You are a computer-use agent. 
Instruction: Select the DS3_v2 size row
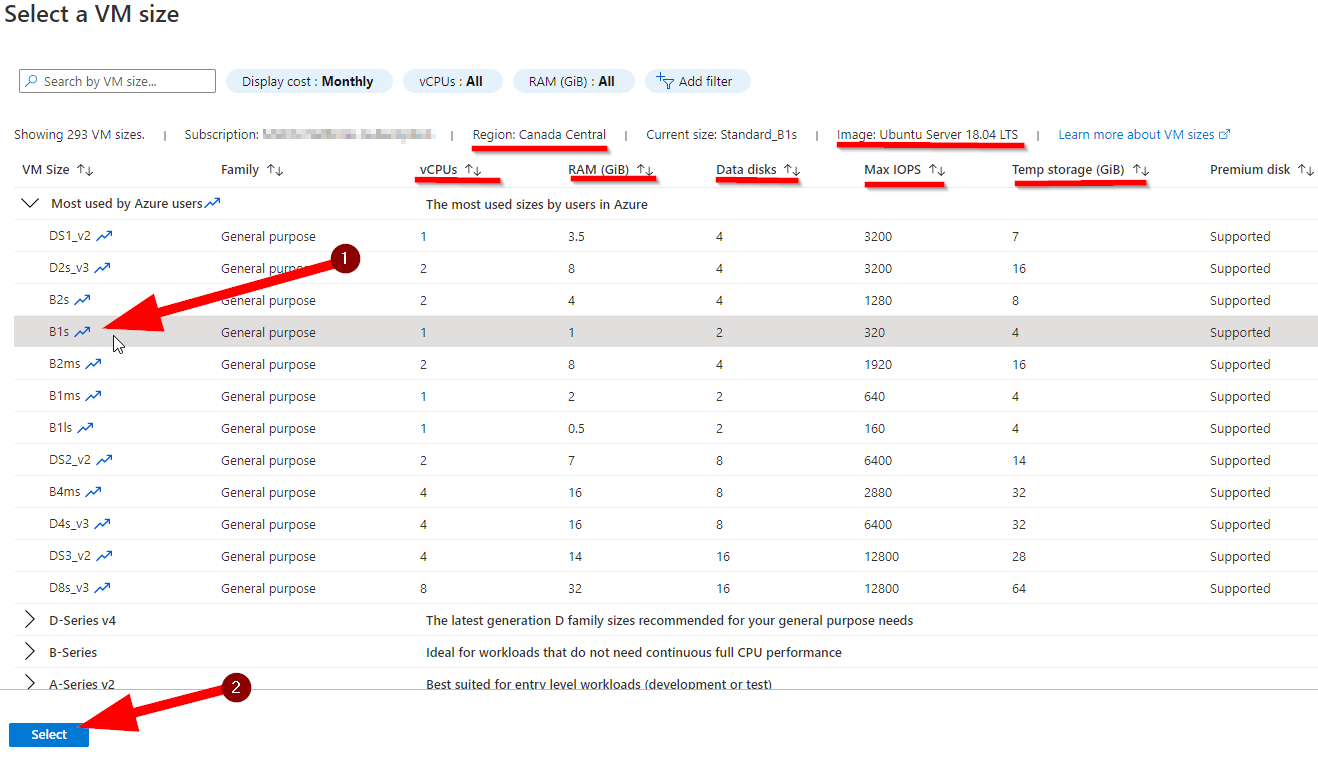pos(666,556)
